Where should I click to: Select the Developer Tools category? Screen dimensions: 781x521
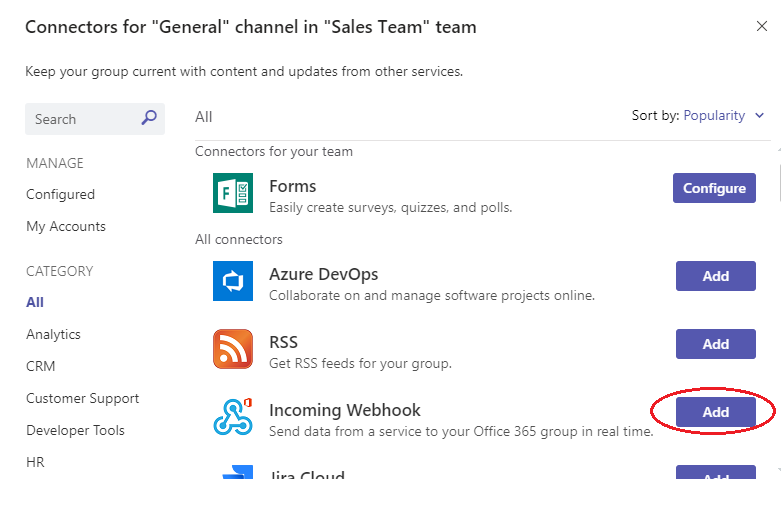(x=75, y=430)
